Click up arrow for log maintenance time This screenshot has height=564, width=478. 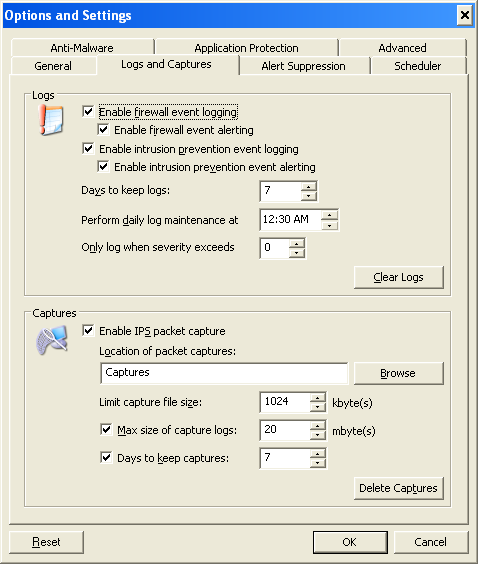329,215
